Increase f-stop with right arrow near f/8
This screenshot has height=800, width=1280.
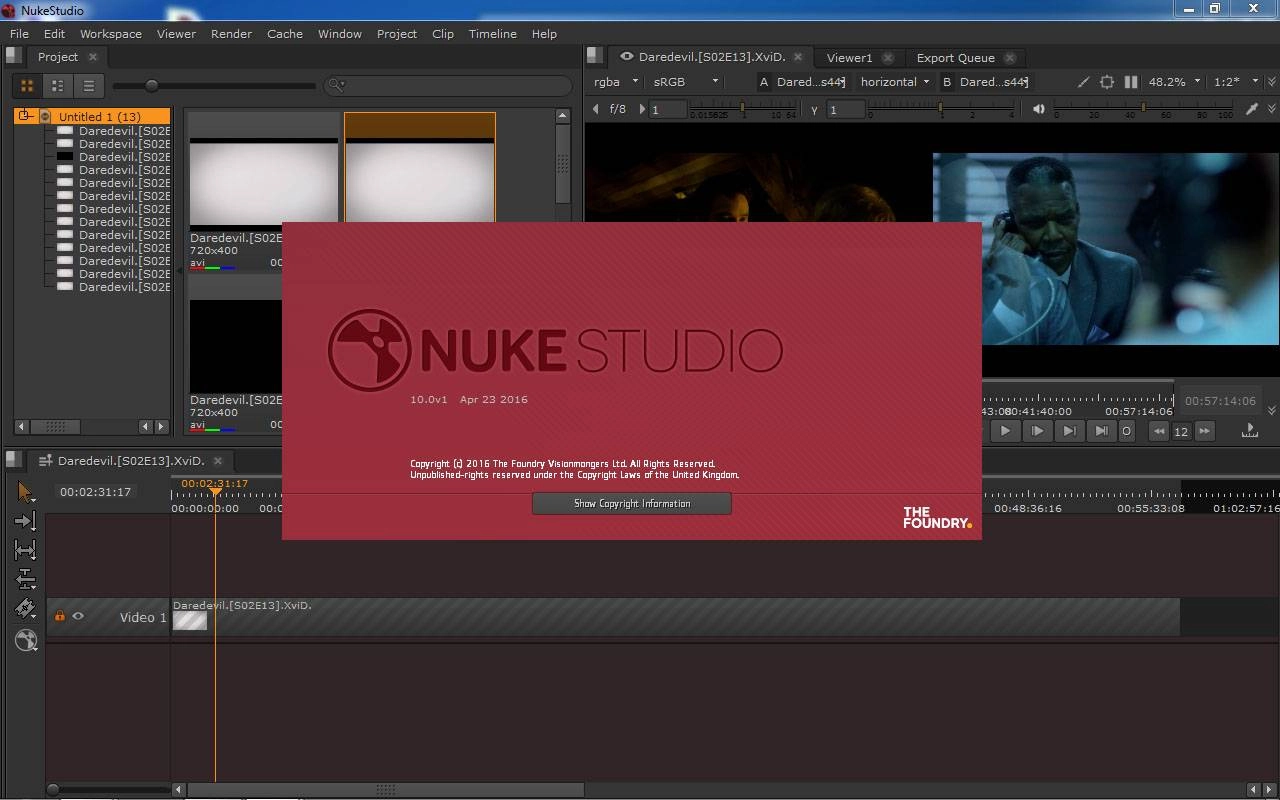pos(641,109)
